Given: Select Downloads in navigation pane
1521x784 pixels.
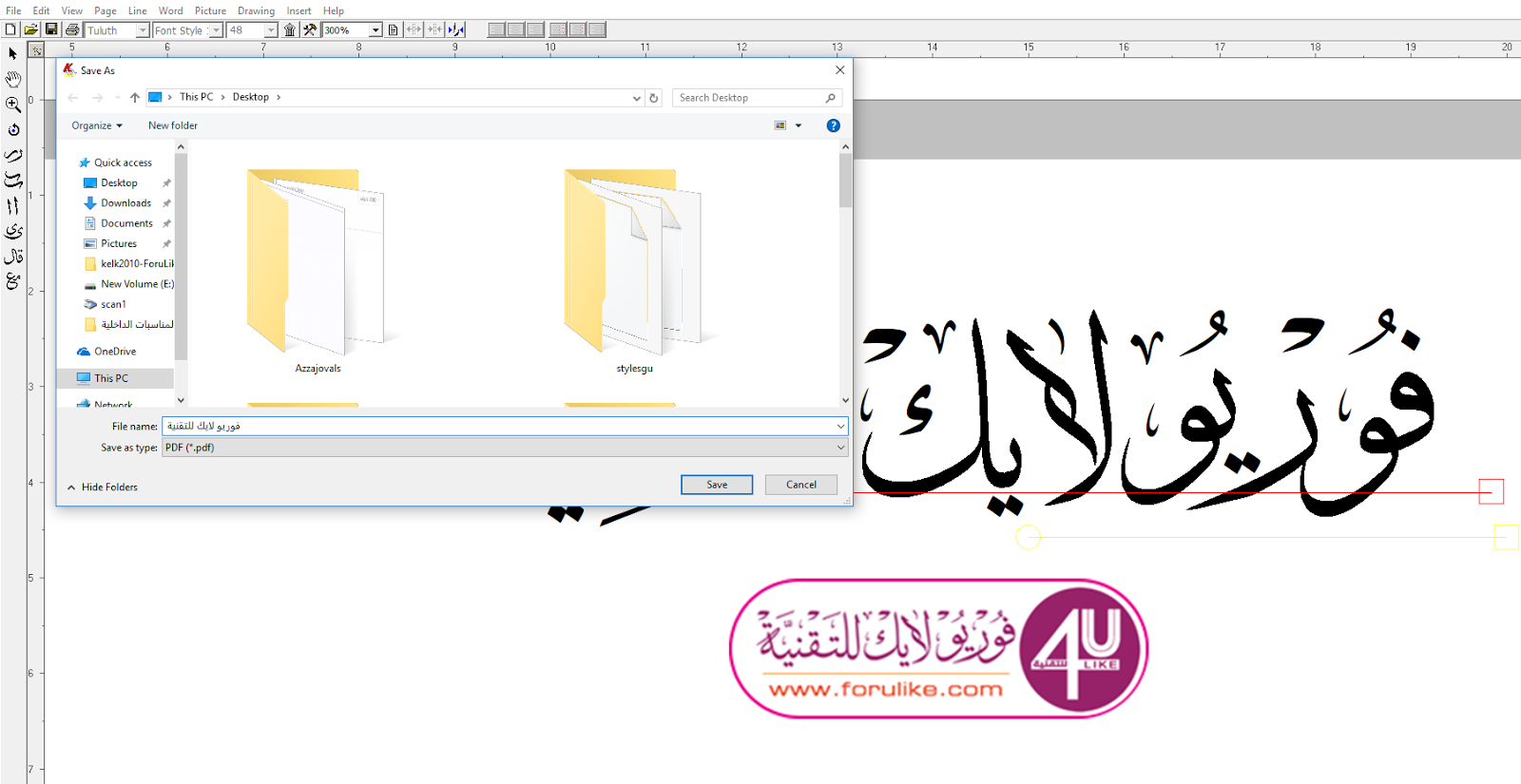Looking at the screenshot, I should pyautogui.click(x=125, y=203).
